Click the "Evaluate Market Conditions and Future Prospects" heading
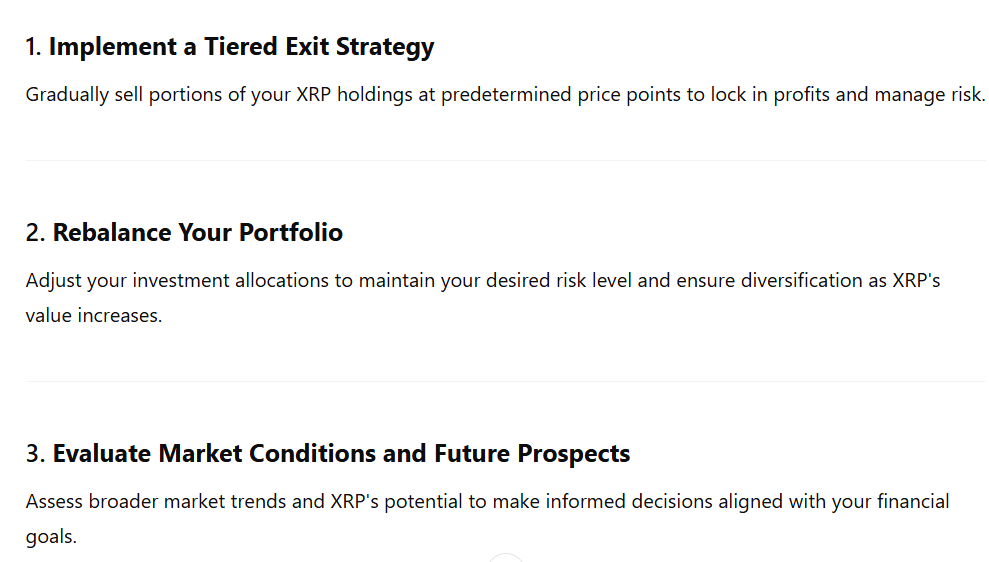The height and width of the screenshot is (562, 989). [341, 453]
